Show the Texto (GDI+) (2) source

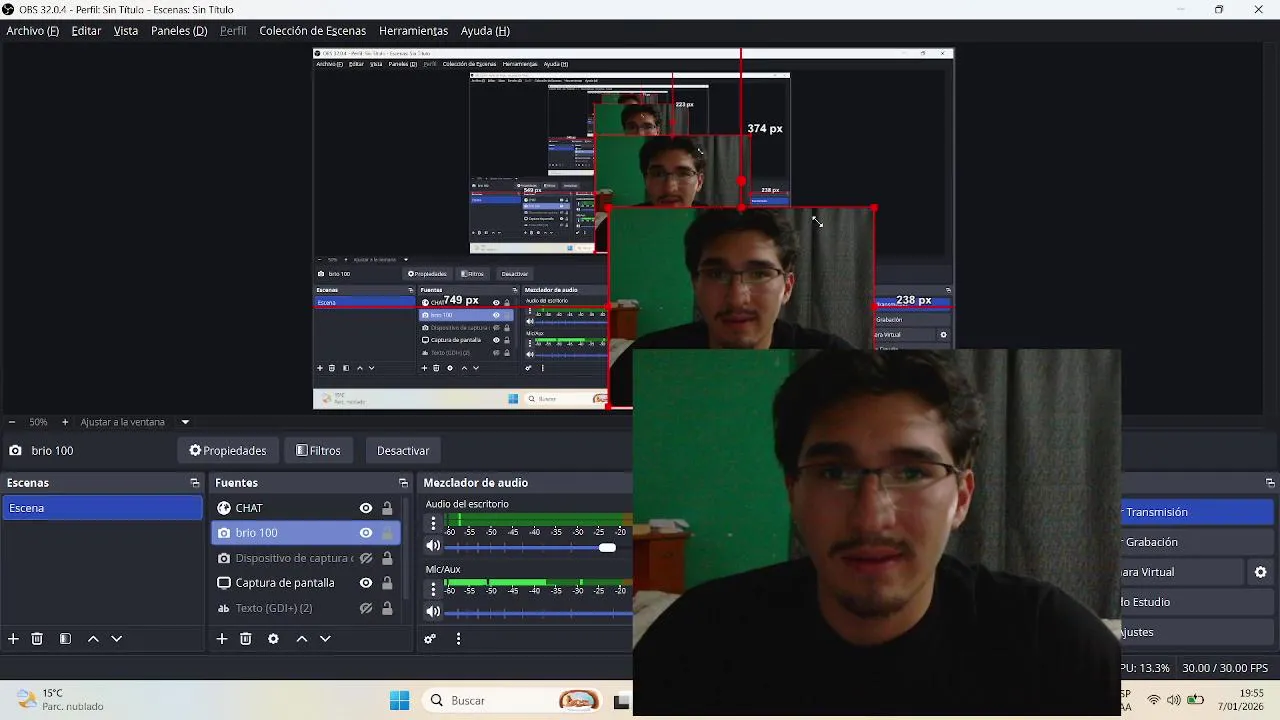pyautogui.click(x=366, y=608)
